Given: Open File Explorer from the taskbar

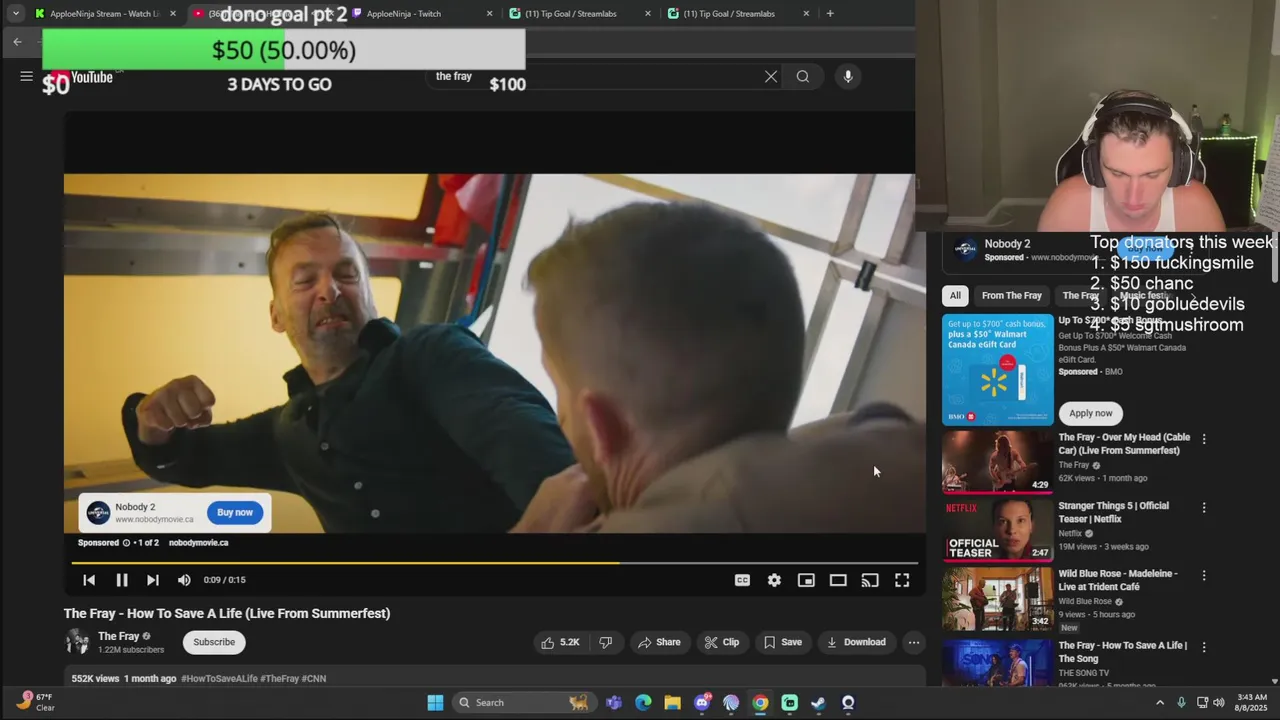Looking at the screenshot, I should 672,702.
